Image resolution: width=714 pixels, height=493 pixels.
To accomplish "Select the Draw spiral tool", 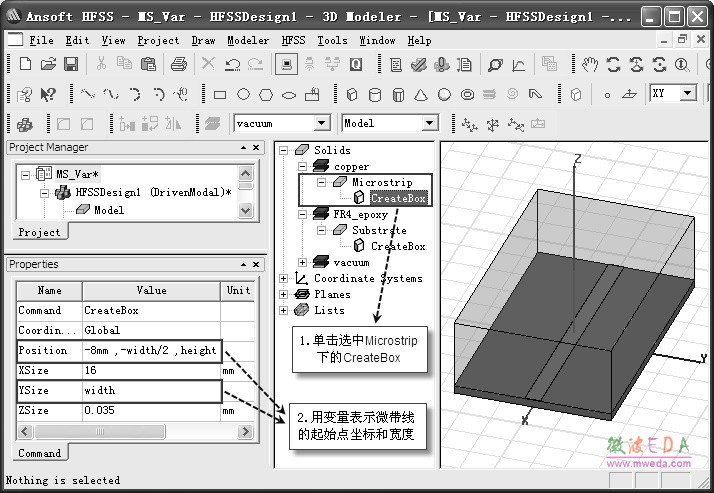I will point(512,94).
